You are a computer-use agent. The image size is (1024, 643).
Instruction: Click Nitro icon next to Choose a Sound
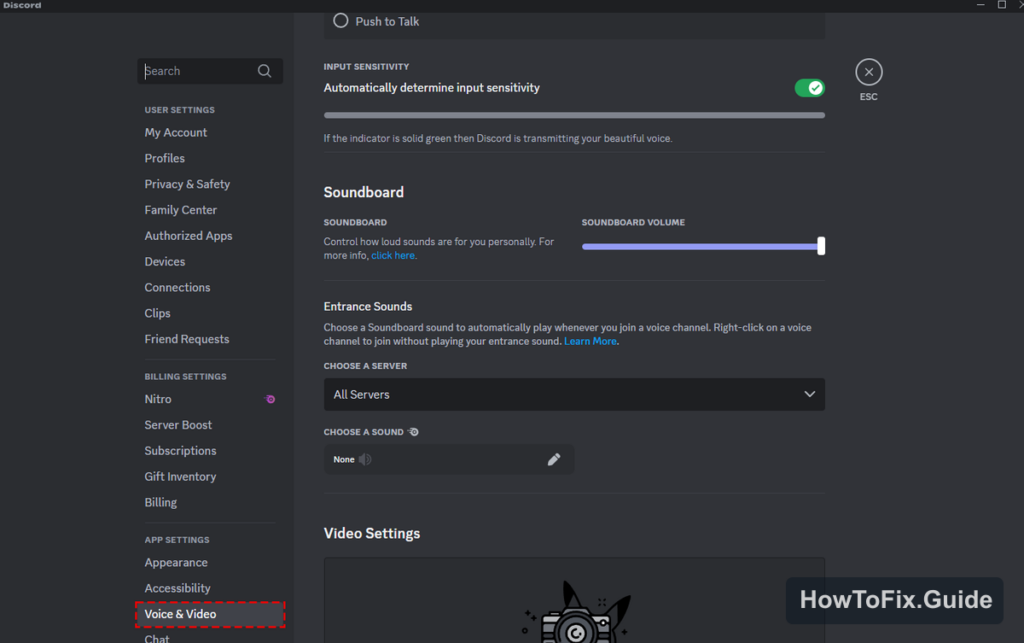[413, 431]
